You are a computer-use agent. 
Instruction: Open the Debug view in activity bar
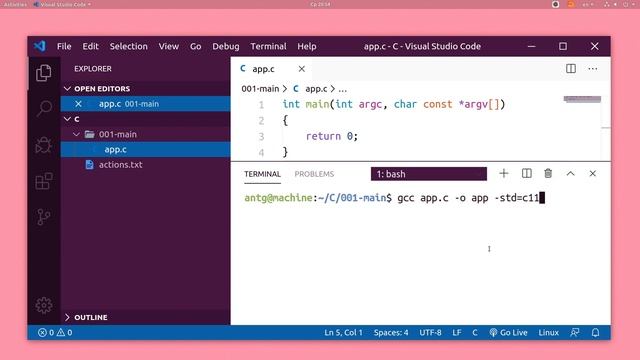(44, 144)
